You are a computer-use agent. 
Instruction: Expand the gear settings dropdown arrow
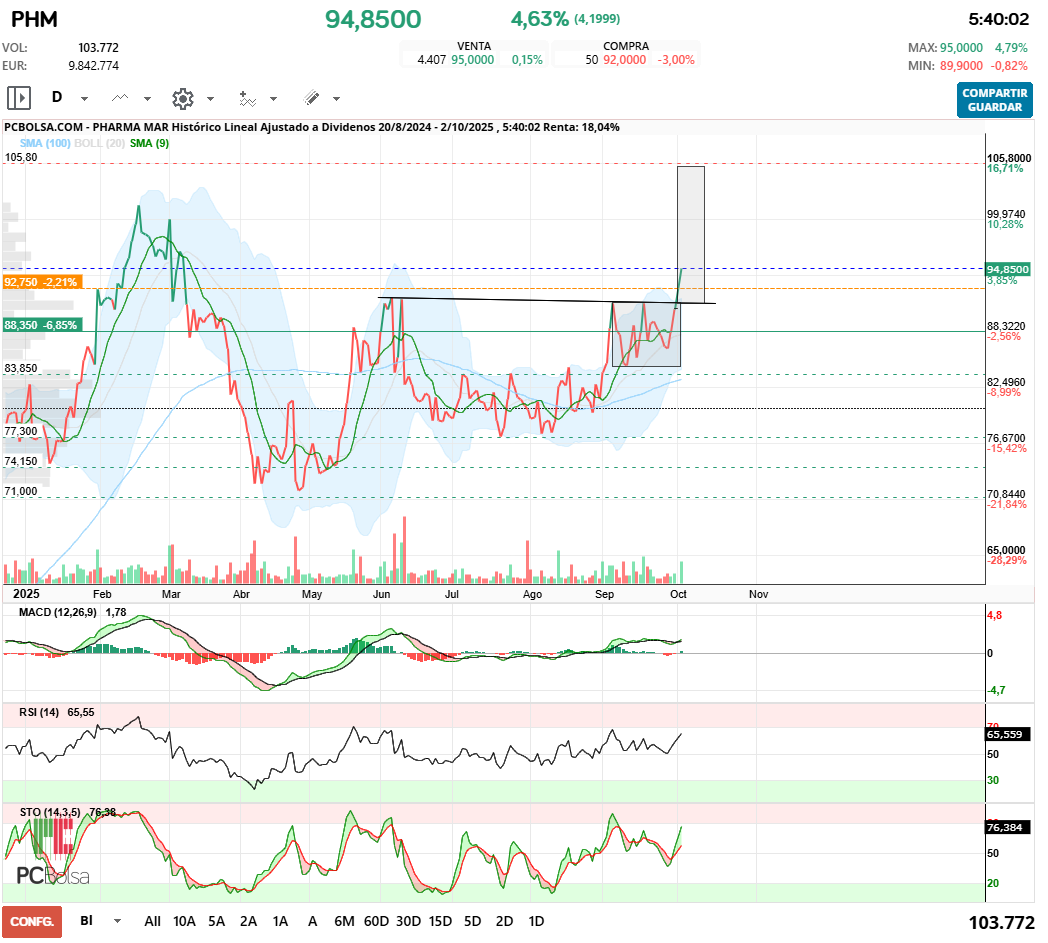[210, 99]
